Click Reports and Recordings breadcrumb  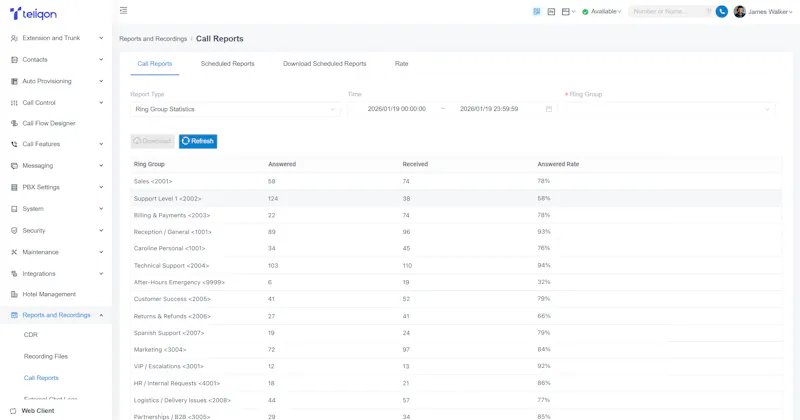pyautogui.click(x=153, y=39)
